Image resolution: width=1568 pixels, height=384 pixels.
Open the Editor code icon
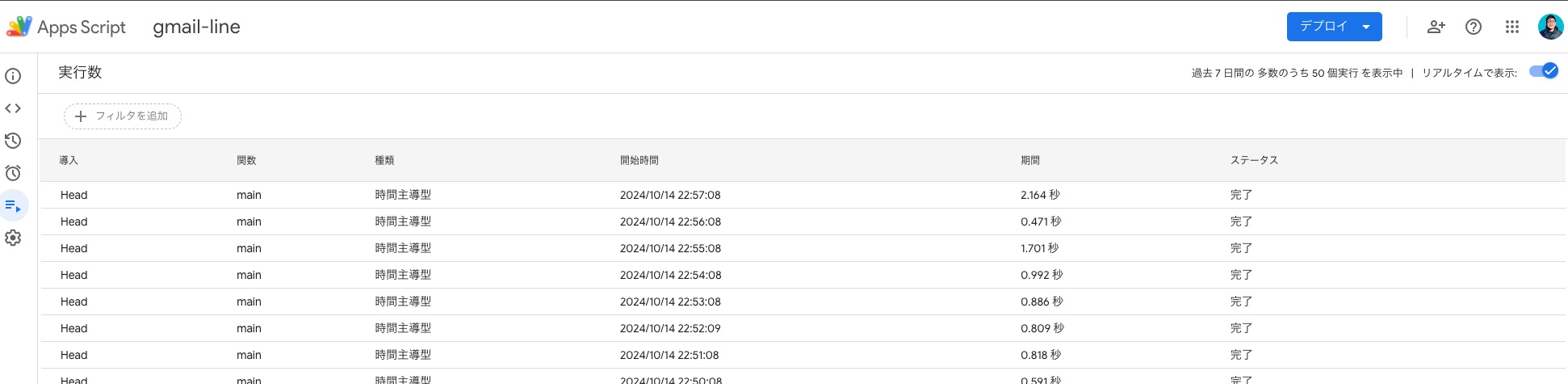coord(13,108)
